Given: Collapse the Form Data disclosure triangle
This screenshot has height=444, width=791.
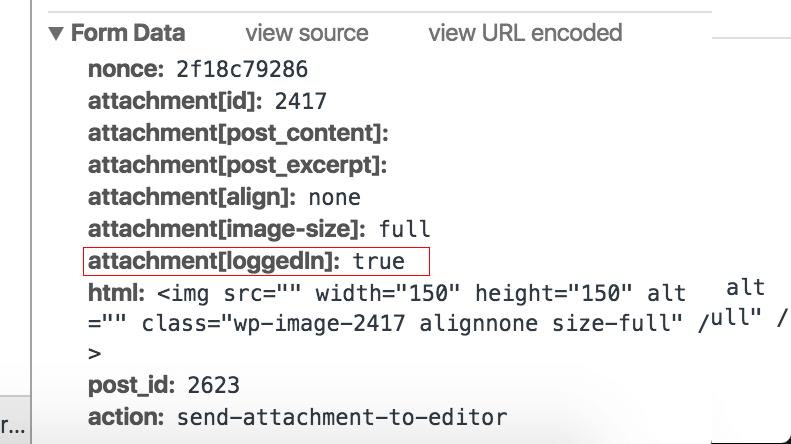Looking at the screenshot, I should click(x=56, y=34).
